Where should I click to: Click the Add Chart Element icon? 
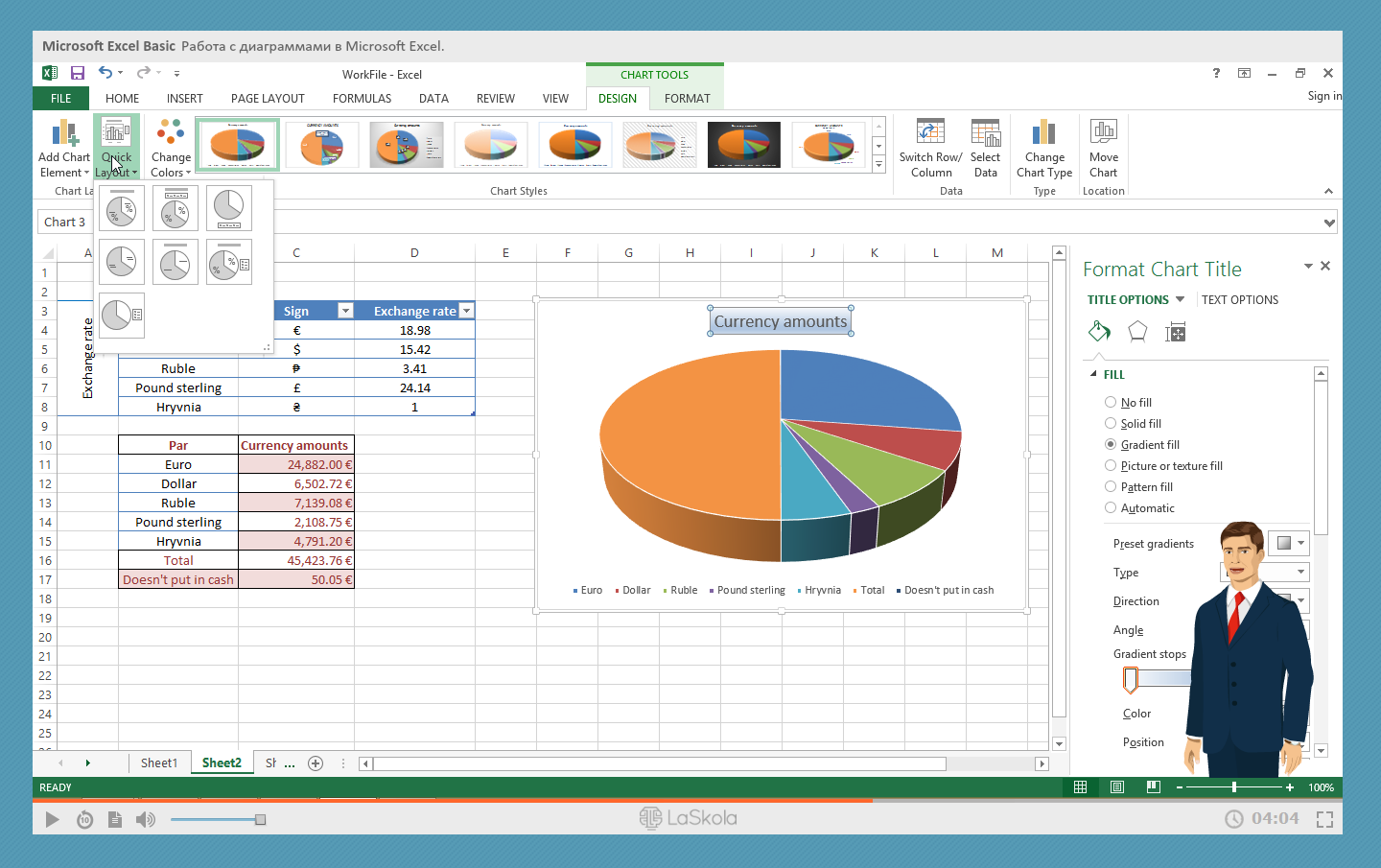64,133
